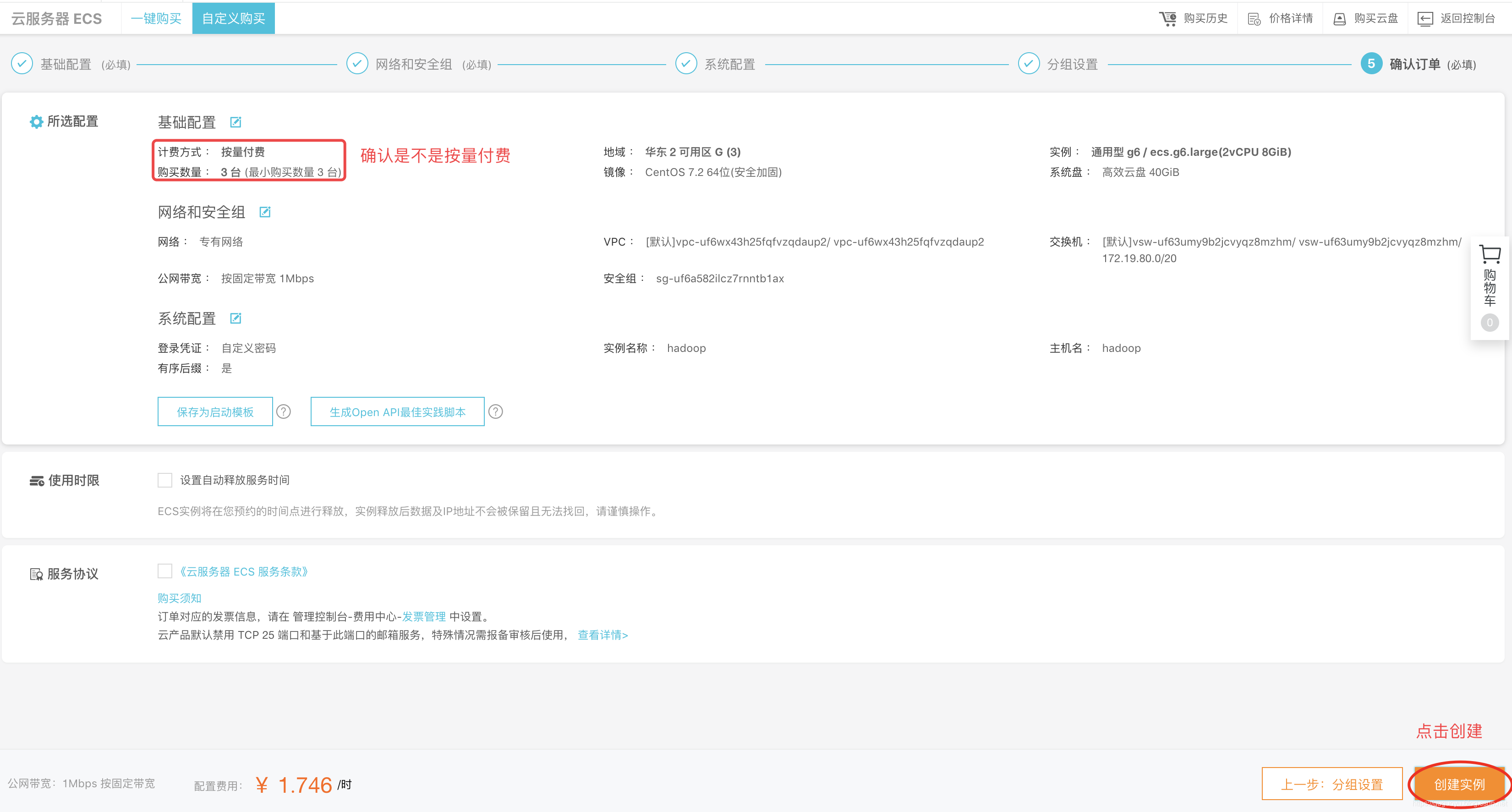
Task: Click shopping cart count badge 0
Action: 1490,322
